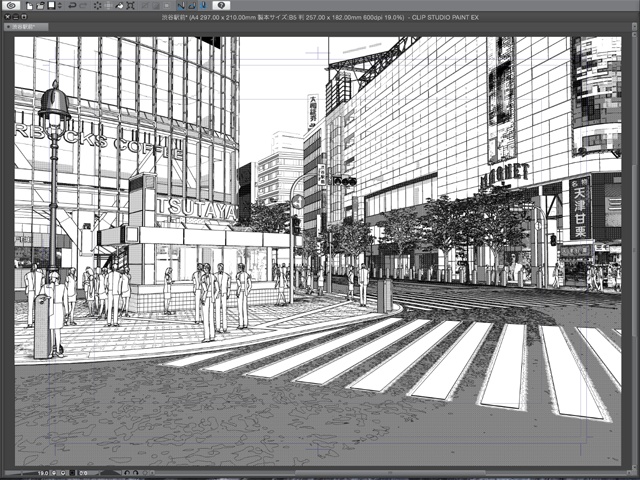Click the Scale/Rotate transform icon
The image size is (640, 480).
tap(130, 6)
